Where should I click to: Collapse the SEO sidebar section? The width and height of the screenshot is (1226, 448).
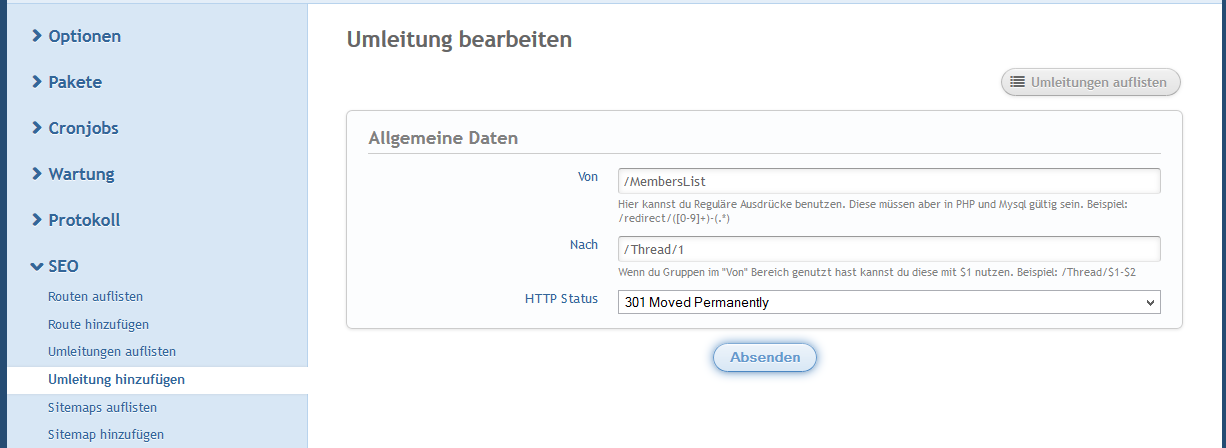[63, 266]
